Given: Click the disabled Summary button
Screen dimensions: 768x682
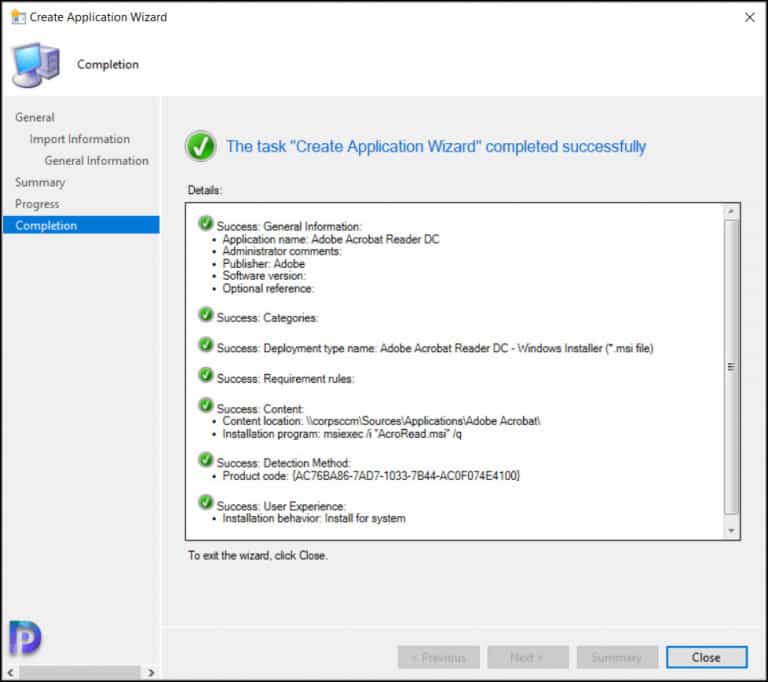Looking at the screenshot, I should tap(617, 657).
